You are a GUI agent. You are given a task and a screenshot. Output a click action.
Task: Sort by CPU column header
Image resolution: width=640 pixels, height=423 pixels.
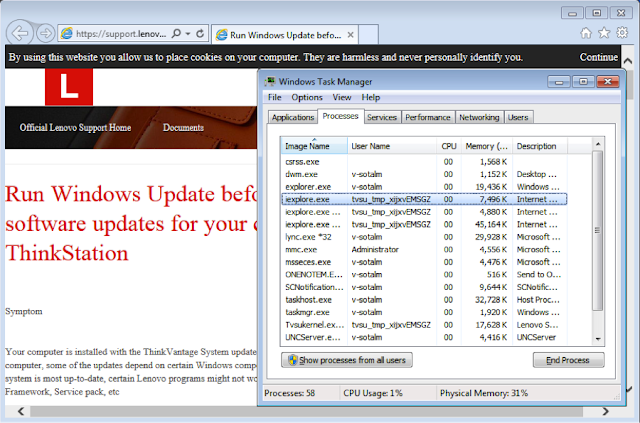449,146
